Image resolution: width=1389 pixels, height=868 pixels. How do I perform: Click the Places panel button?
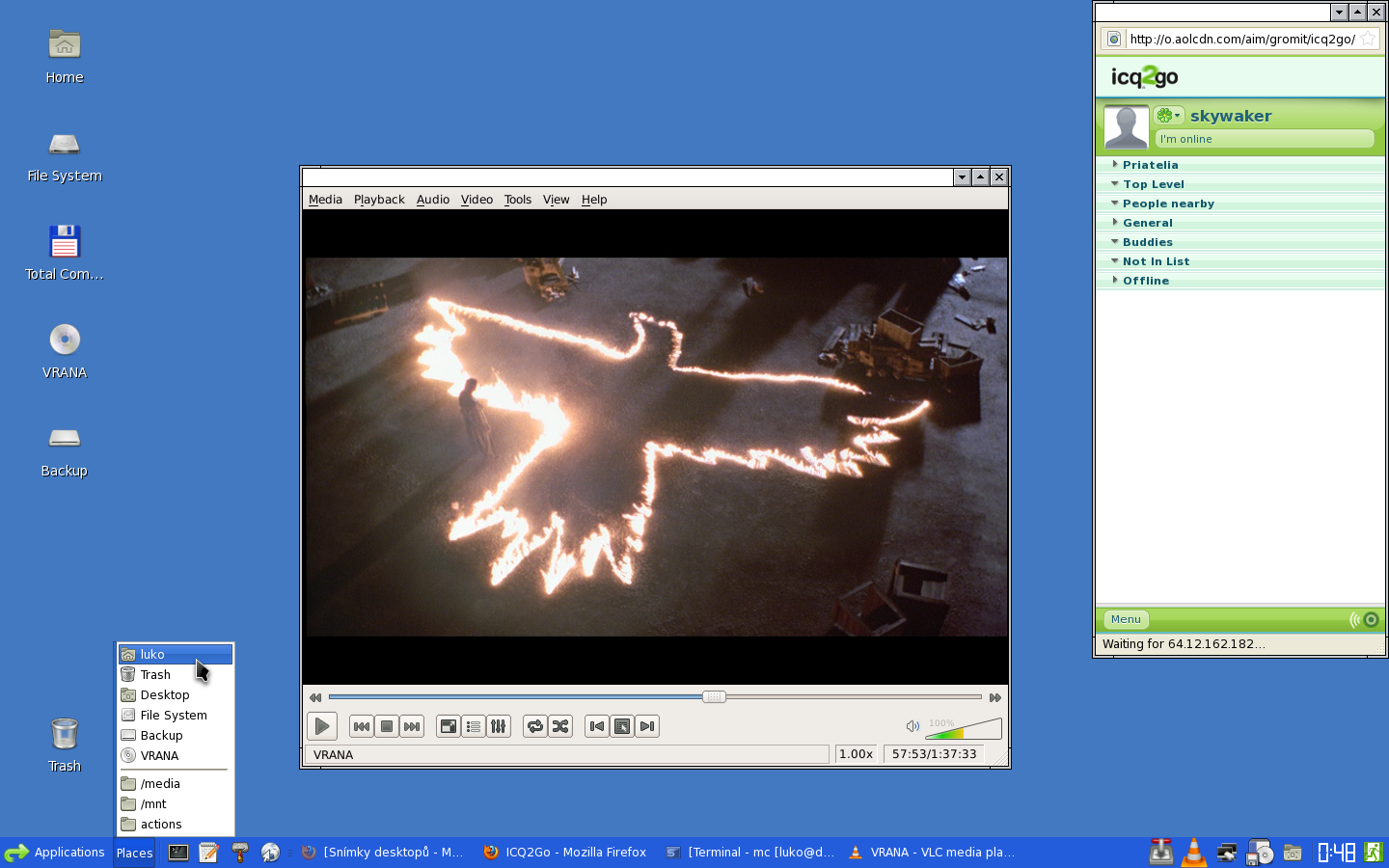coord(134,853)
